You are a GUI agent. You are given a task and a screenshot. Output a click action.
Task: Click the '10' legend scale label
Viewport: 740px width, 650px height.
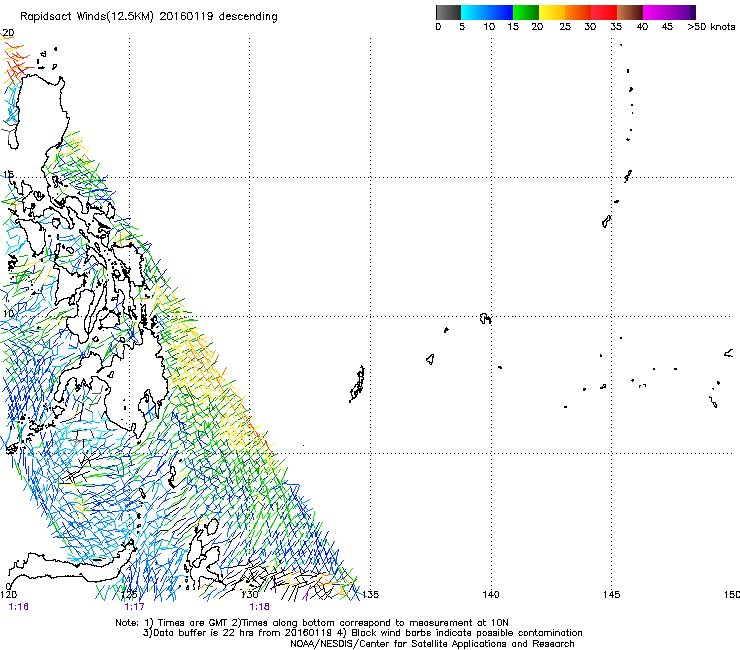pyautogui.click(x=489, y=27)
